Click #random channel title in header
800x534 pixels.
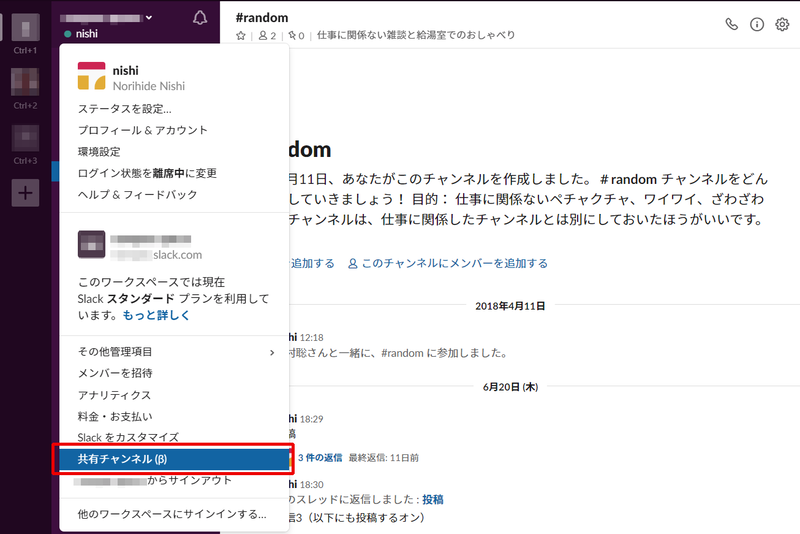[x=262, y=18]
